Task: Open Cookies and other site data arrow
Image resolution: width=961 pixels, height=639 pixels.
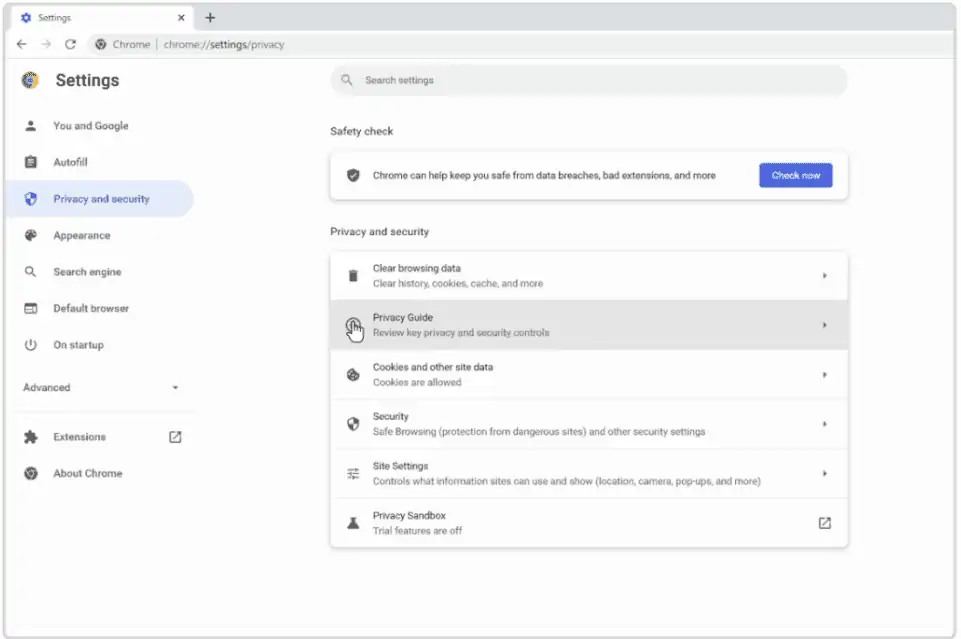Action: [825, 374]
